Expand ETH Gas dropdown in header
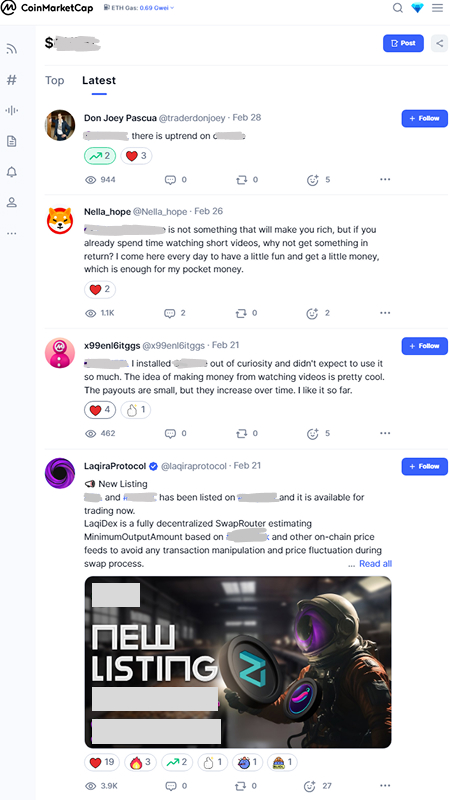 tap(139, 8)
